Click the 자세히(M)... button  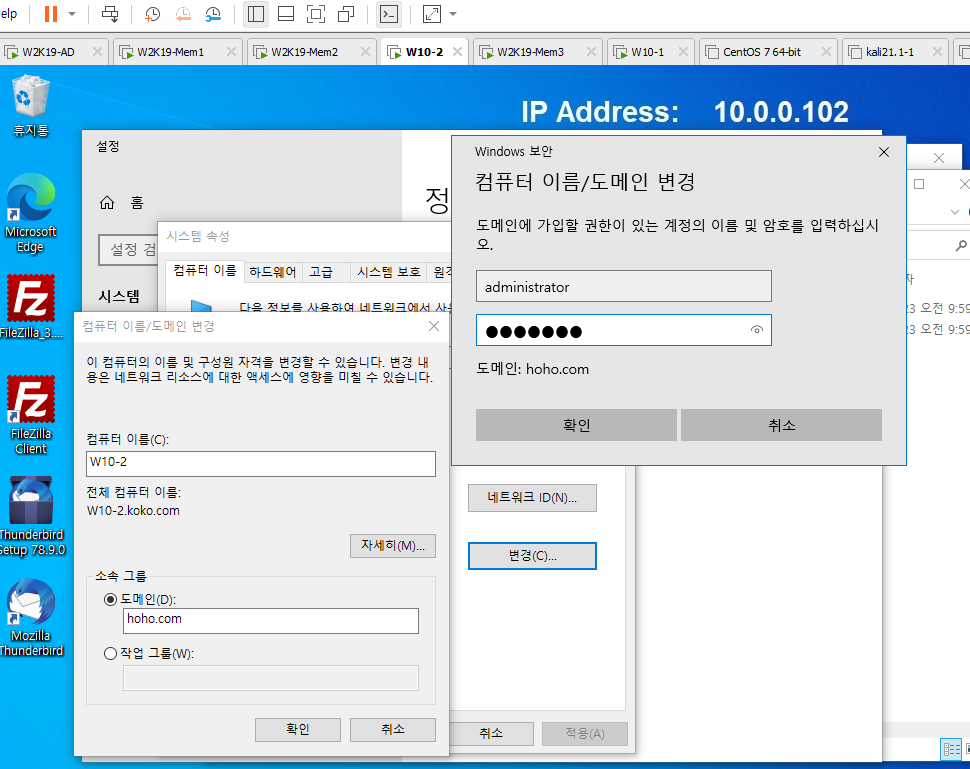(x=393, y=546)
